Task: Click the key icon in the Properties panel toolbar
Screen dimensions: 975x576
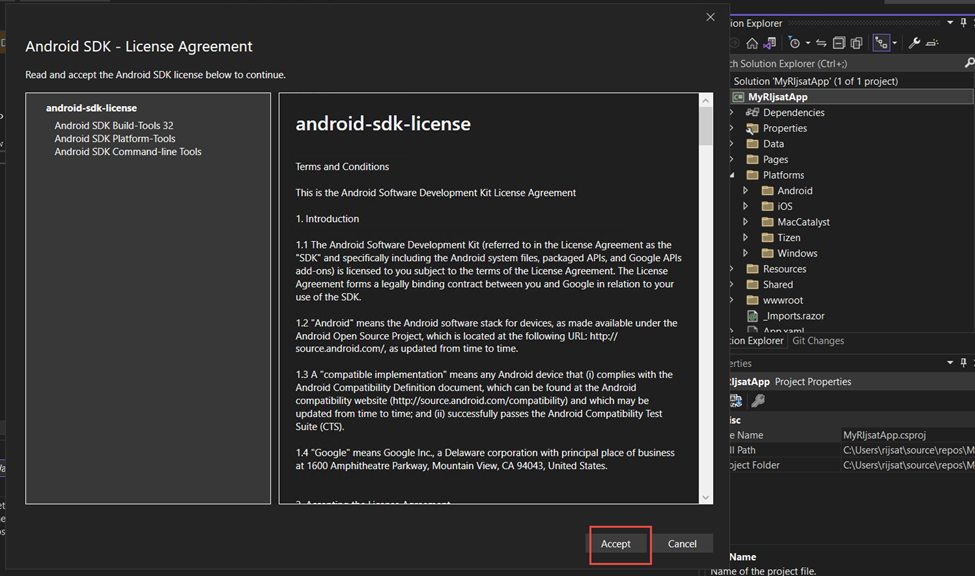Action: coord(758,400)
